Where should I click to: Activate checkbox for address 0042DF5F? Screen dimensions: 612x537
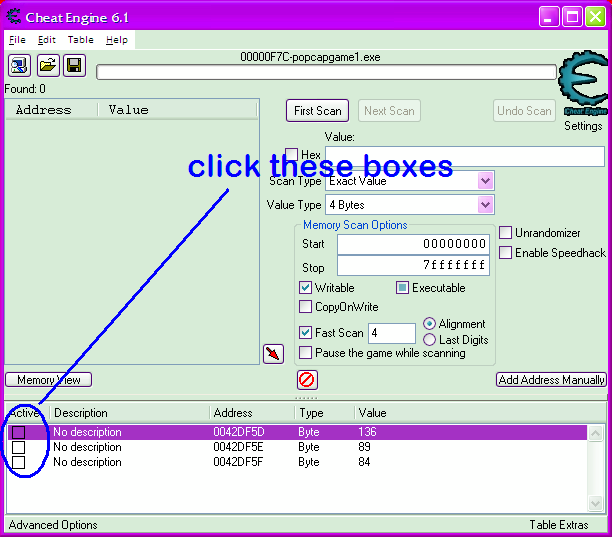click(x=18, y=462)
